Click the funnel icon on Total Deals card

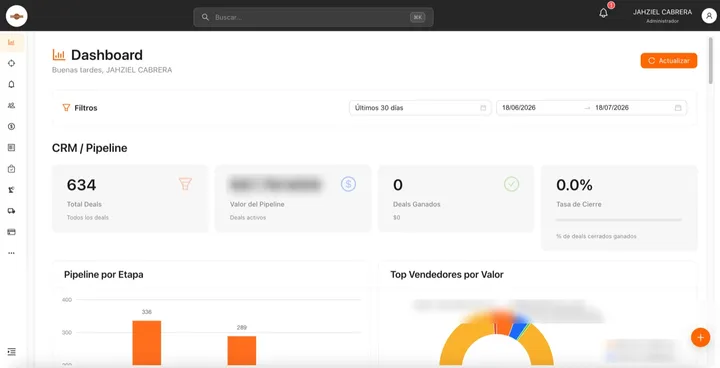point(185,184)
